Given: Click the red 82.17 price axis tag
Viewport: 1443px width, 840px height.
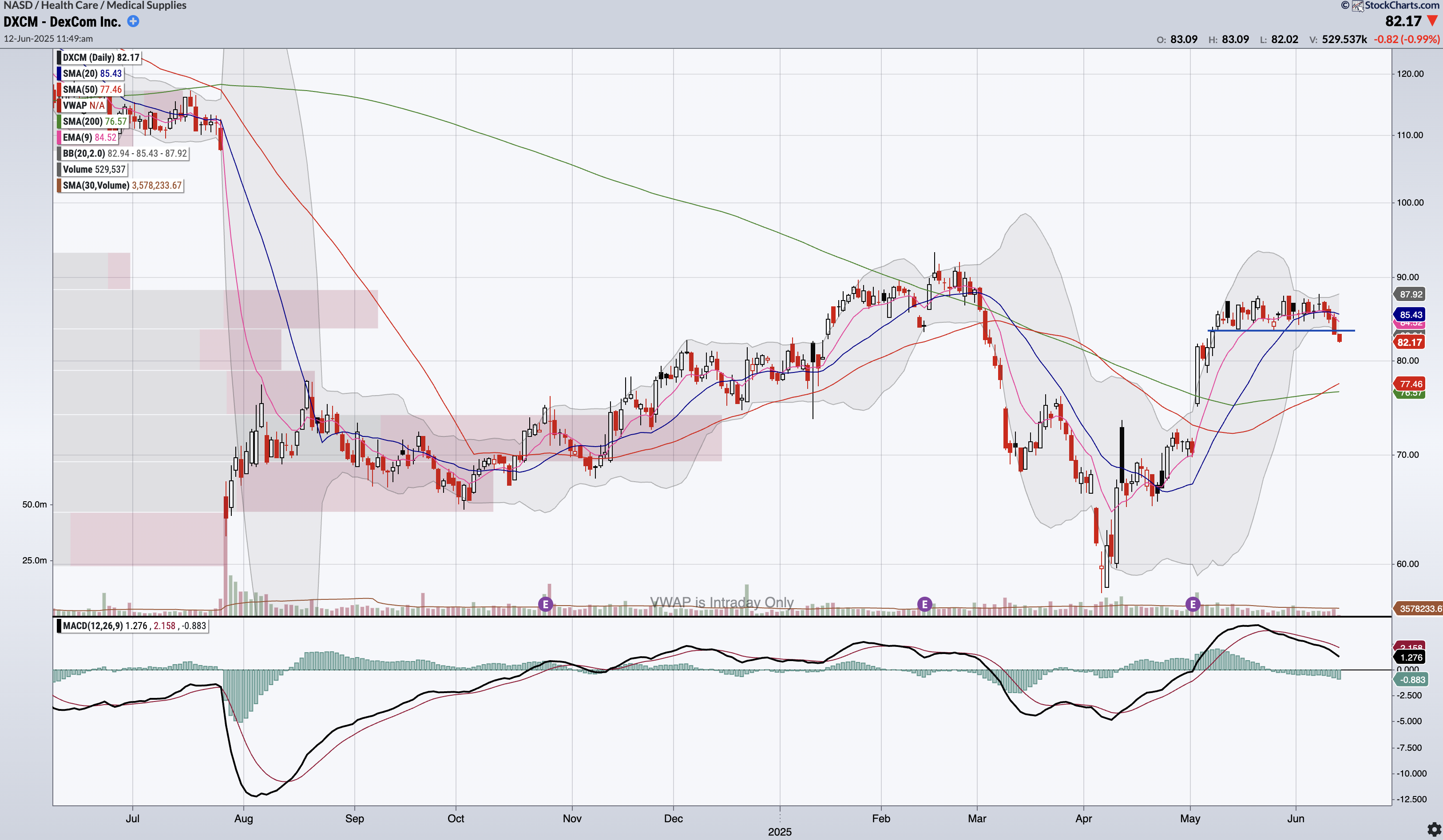Looking at the screenshot, I should pos(1409,342).
